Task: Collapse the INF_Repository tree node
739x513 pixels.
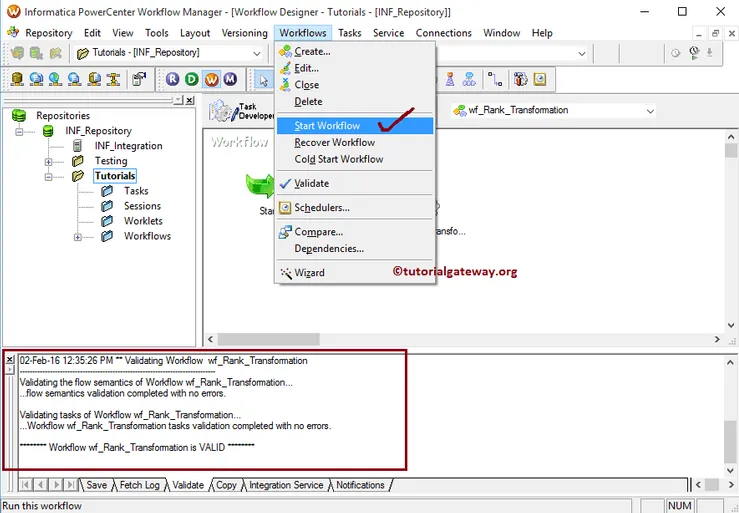Action: click(19, 132)
